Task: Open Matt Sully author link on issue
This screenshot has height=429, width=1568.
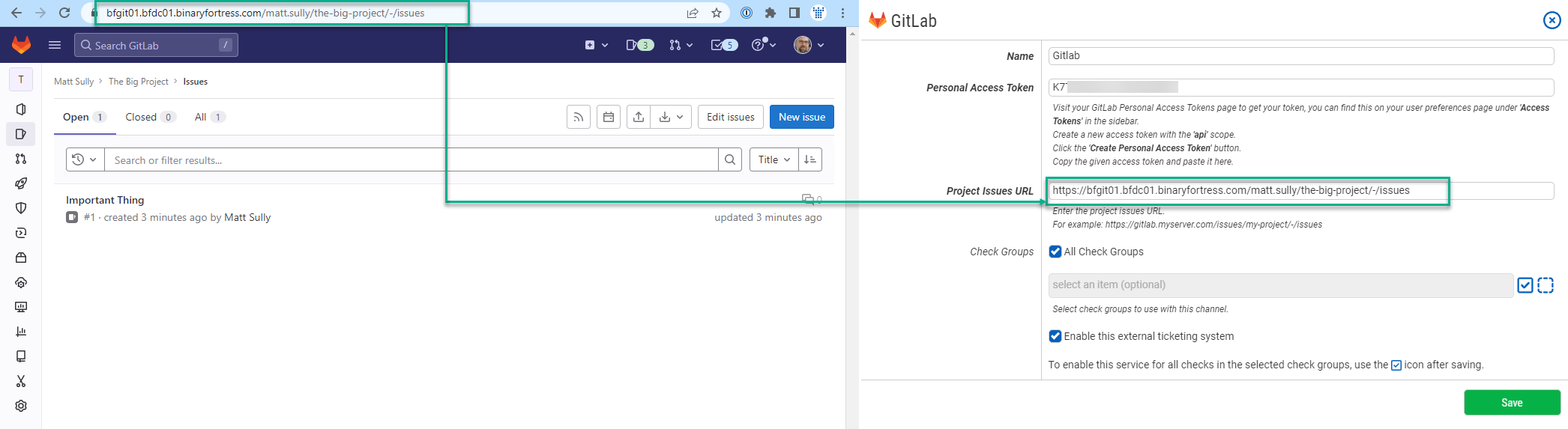Action: click(247, 217)
